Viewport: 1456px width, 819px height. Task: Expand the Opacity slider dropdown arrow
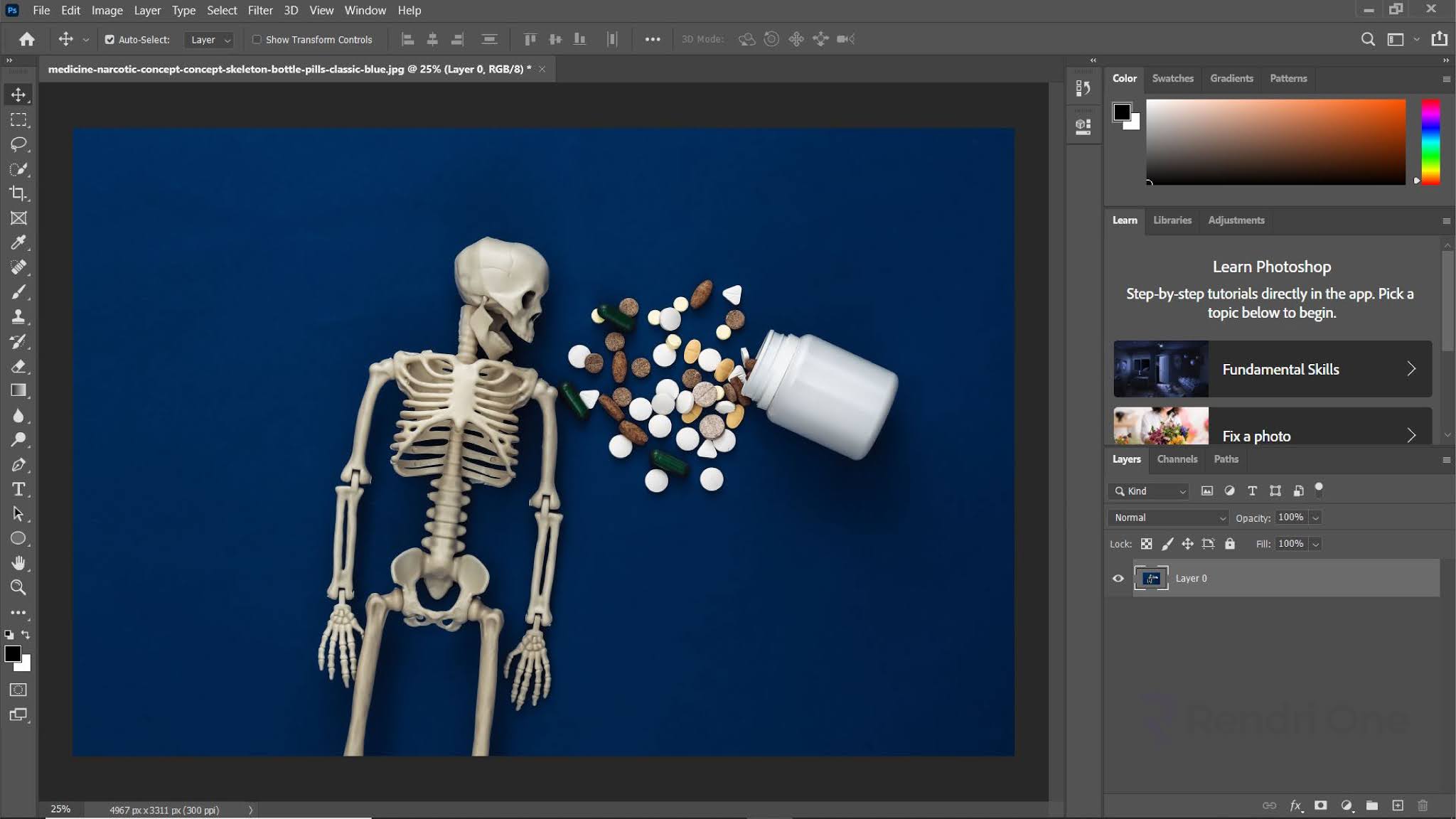(x=1316, y=518)
